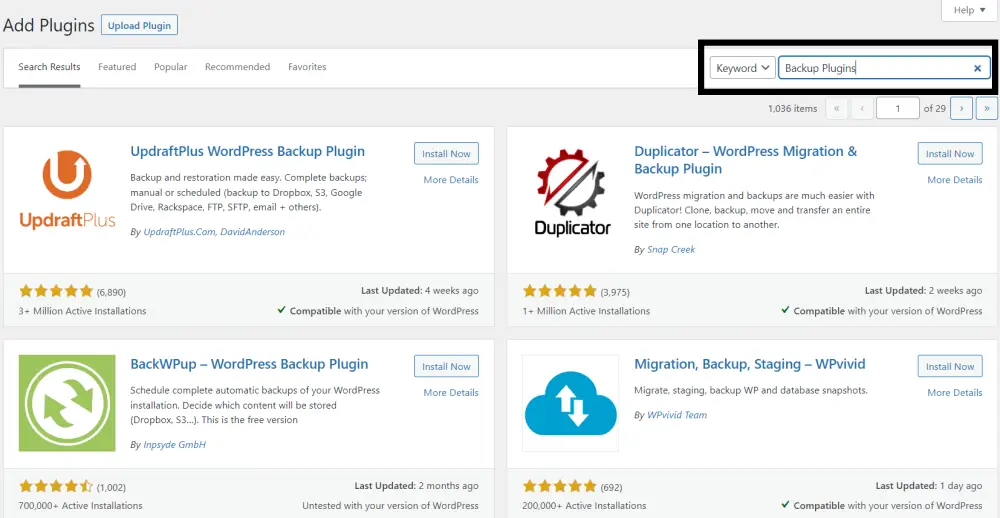The image size is (1000, 518).
Task: View More Details for Duplicator
Action: 955,180
